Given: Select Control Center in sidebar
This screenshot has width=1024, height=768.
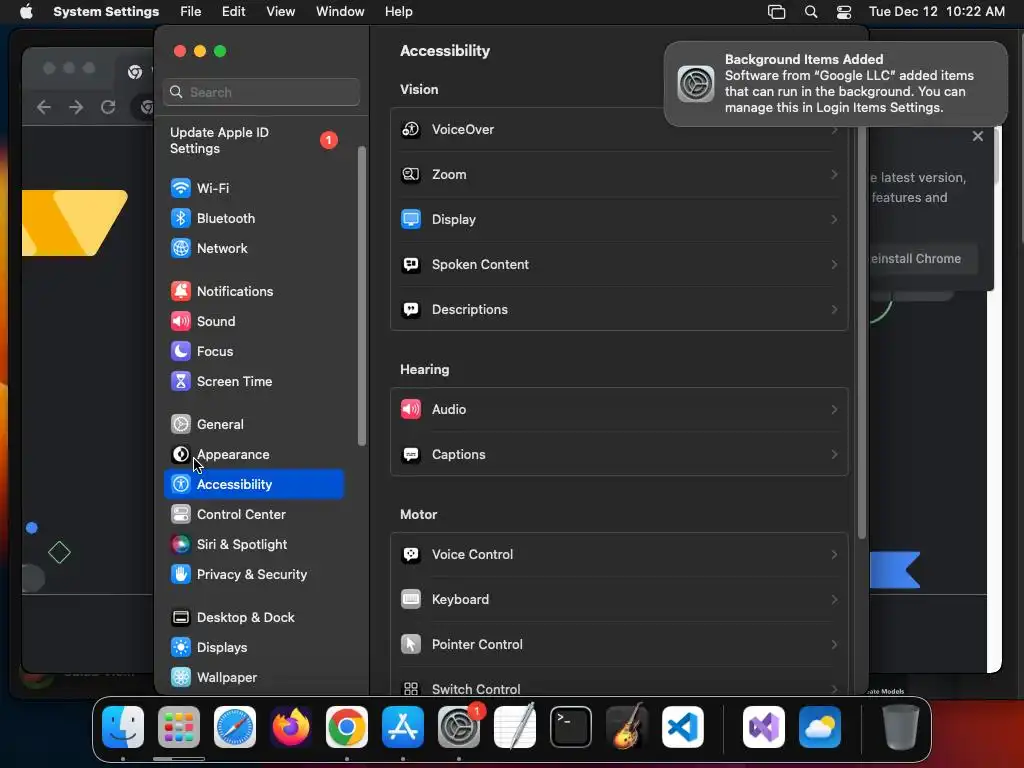Looking at the screenshot, I should [x=253, y=515].
